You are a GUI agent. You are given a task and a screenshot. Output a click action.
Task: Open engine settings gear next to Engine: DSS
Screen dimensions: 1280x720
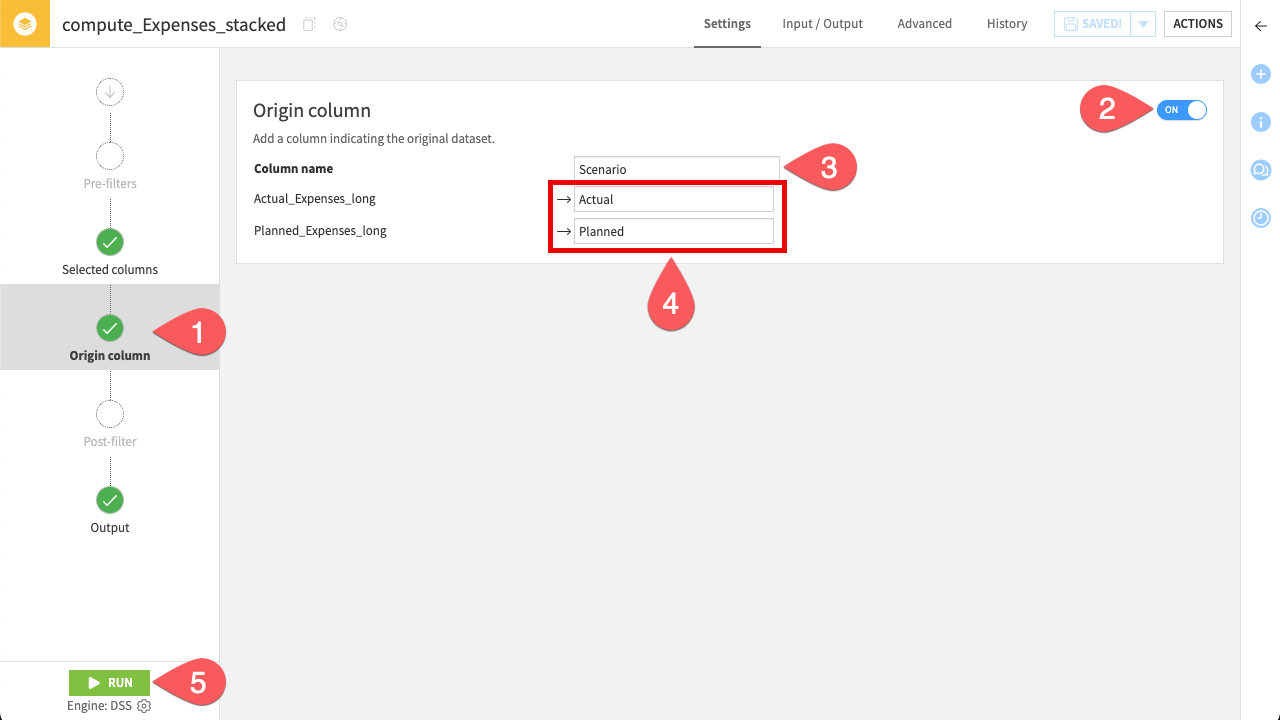pyautogui.click(x=143, y=705)
